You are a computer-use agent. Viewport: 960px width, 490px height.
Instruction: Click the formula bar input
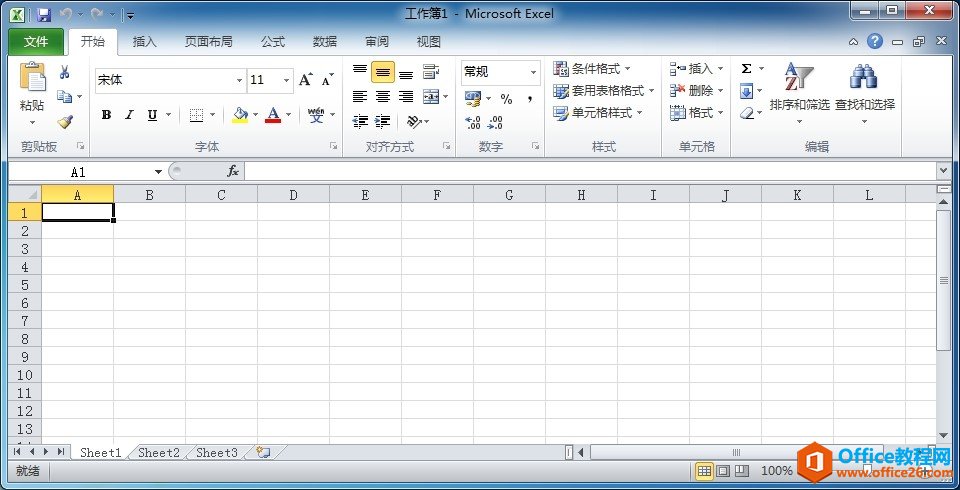click(590, 172)
